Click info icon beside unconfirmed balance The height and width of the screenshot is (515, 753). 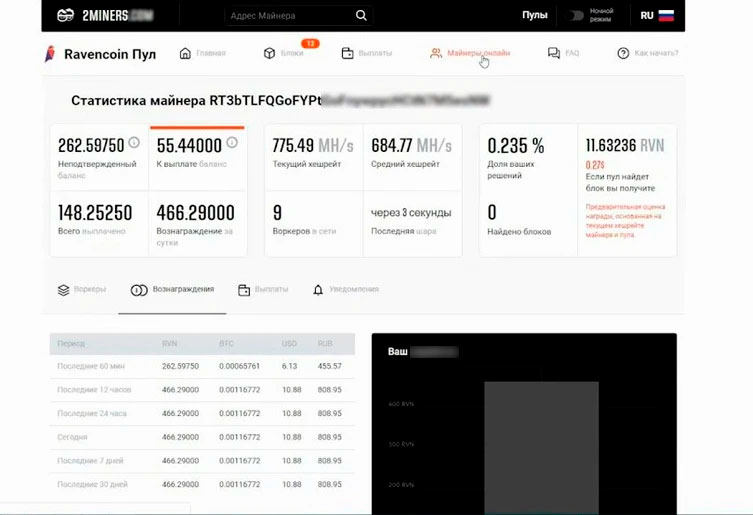coord(134,143)
